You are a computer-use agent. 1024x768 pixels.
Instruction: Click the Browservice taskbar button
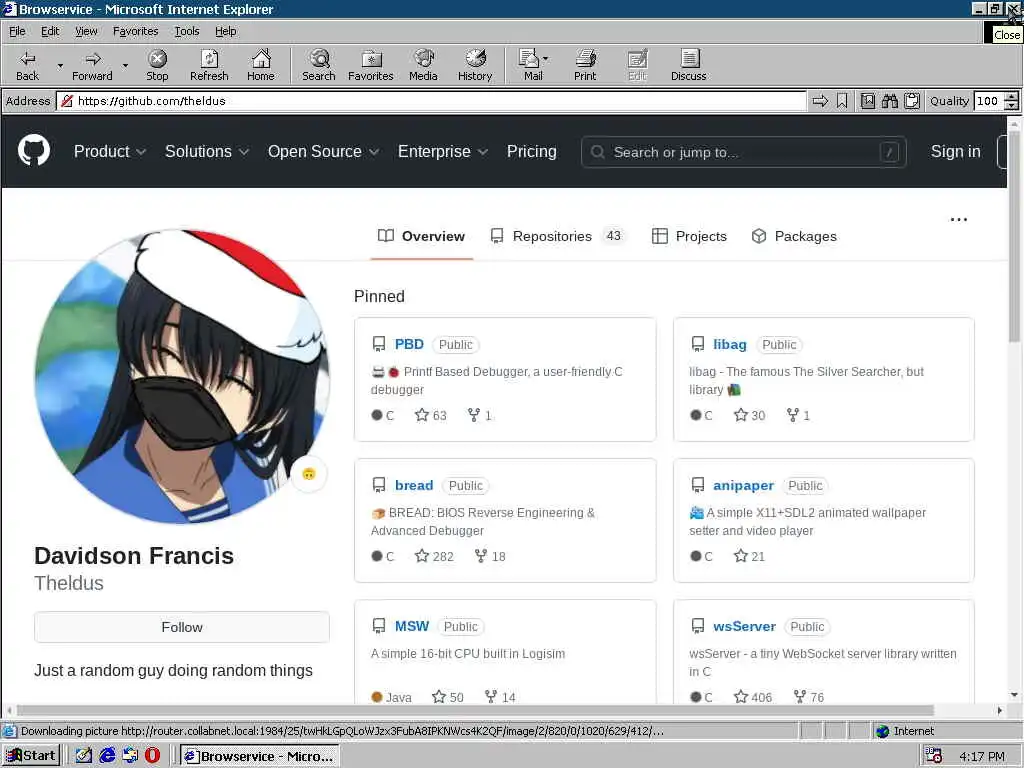click(259, 756)
